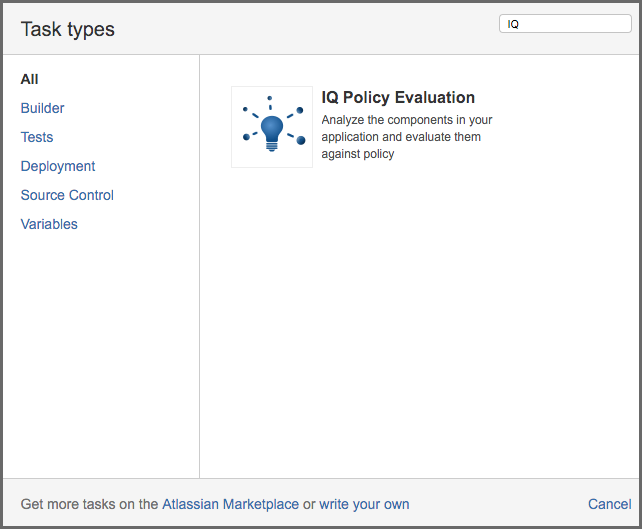This screenshot has width=642, height=529.
Task: Cancel the Task types dialog
Action: tap(610, 504)
